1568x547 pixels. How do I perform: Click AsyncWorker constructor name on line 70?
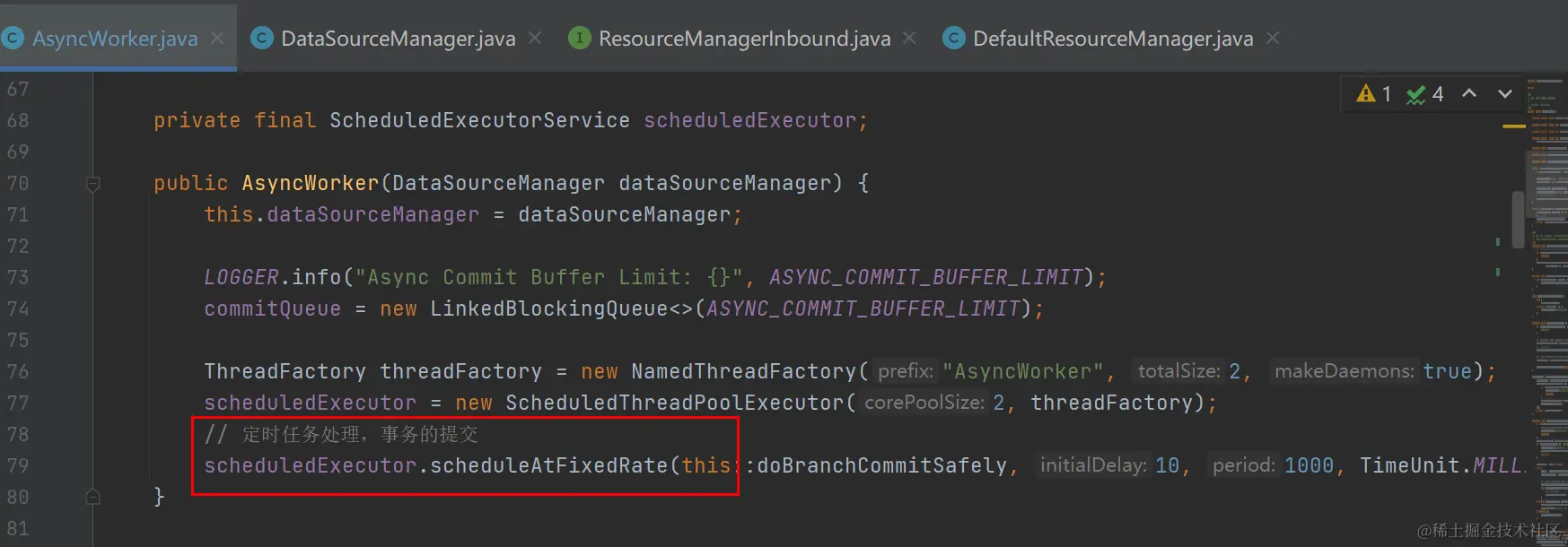click(311, 183)
